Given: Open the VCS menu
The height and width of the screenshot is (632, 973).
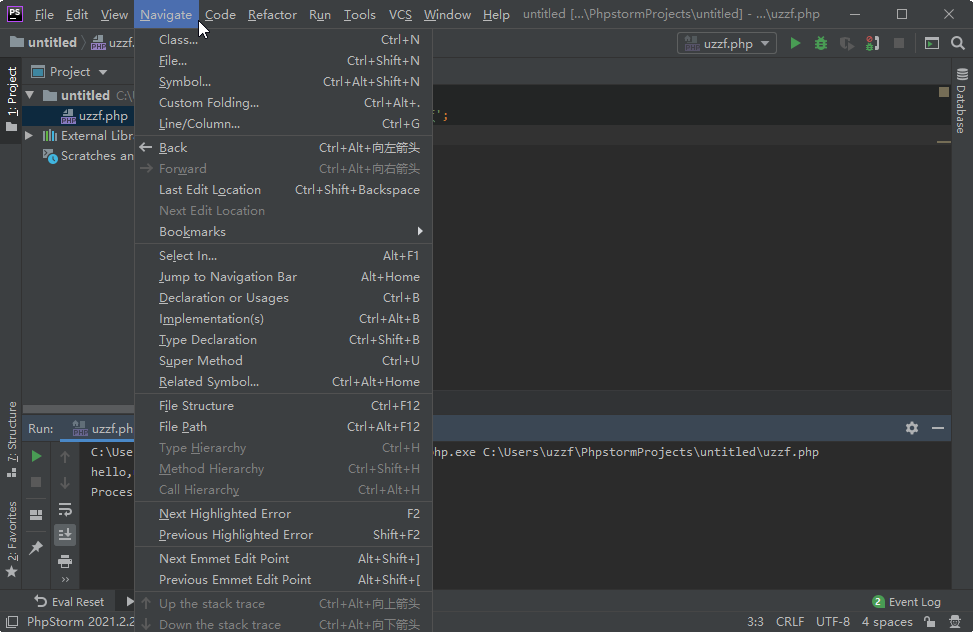Looking at the screenshot, I should pos(400,14).
